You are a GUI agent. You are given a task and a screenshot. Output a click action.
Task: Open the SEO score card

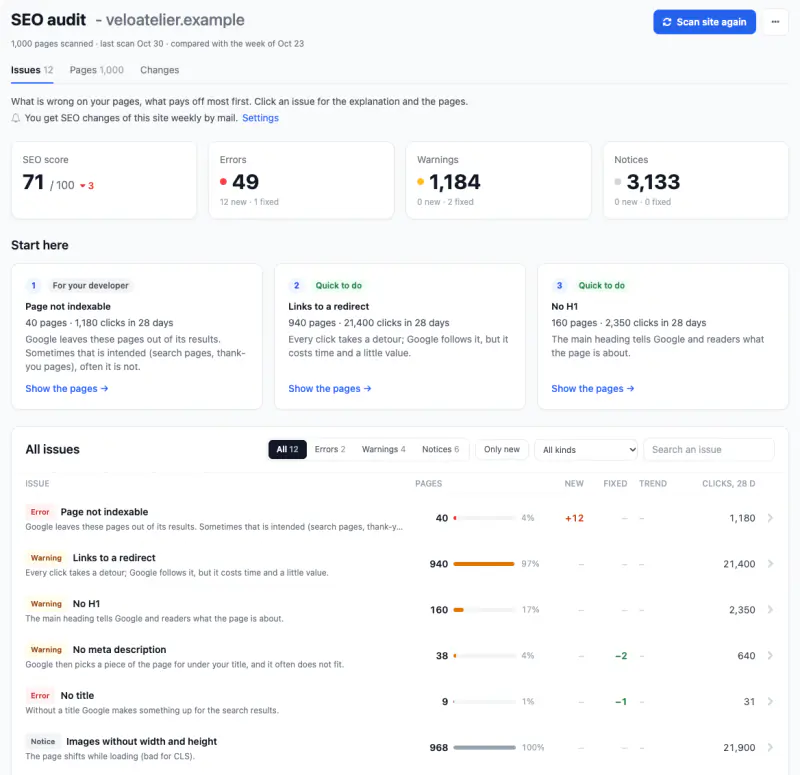[104, 180]
